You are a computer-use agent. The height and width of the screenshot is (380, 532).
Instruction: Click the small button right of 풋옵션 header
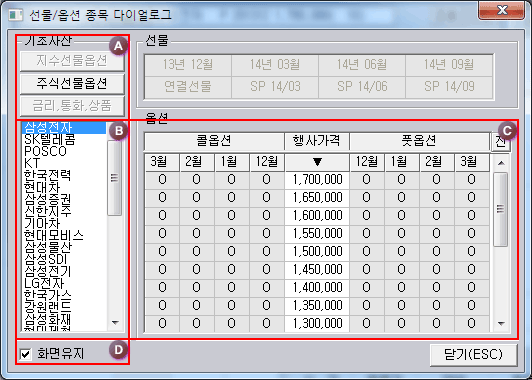click(x=501, y=142)
